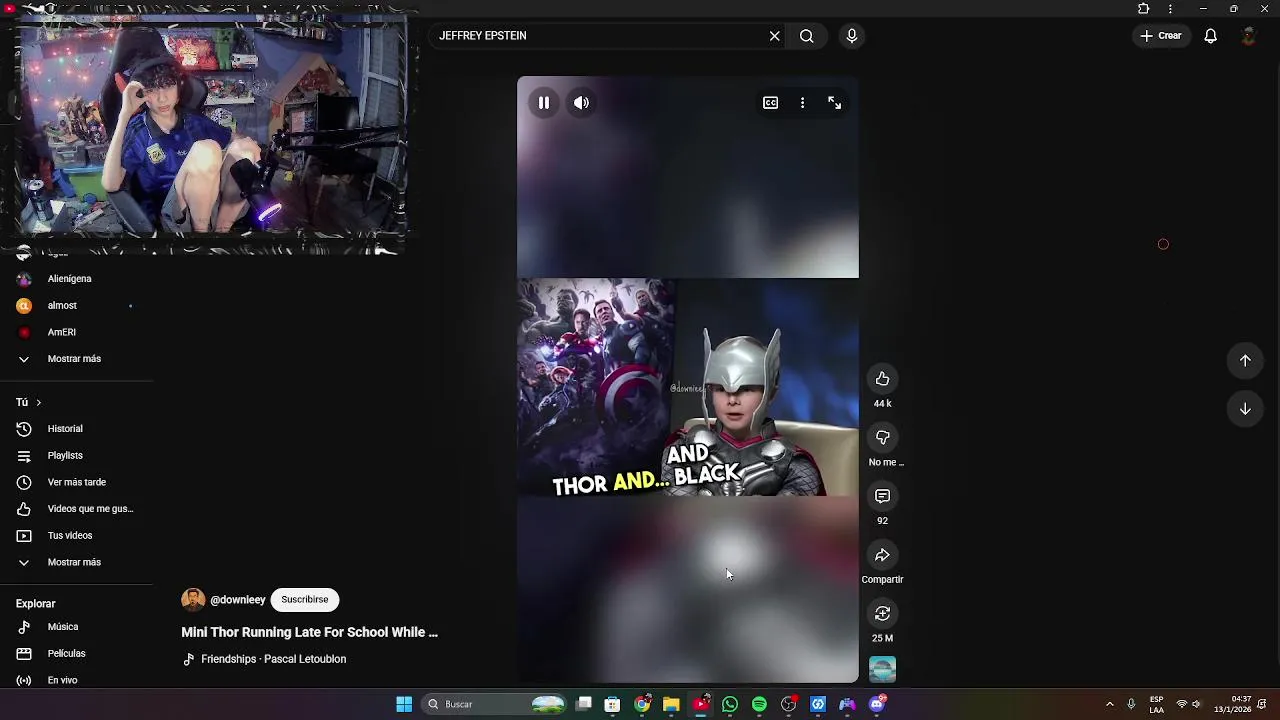Screen dimensions: 1280x720
Task: Toggle closed captions CC icon
Action: pyautogui.click(x=770, y=103)
